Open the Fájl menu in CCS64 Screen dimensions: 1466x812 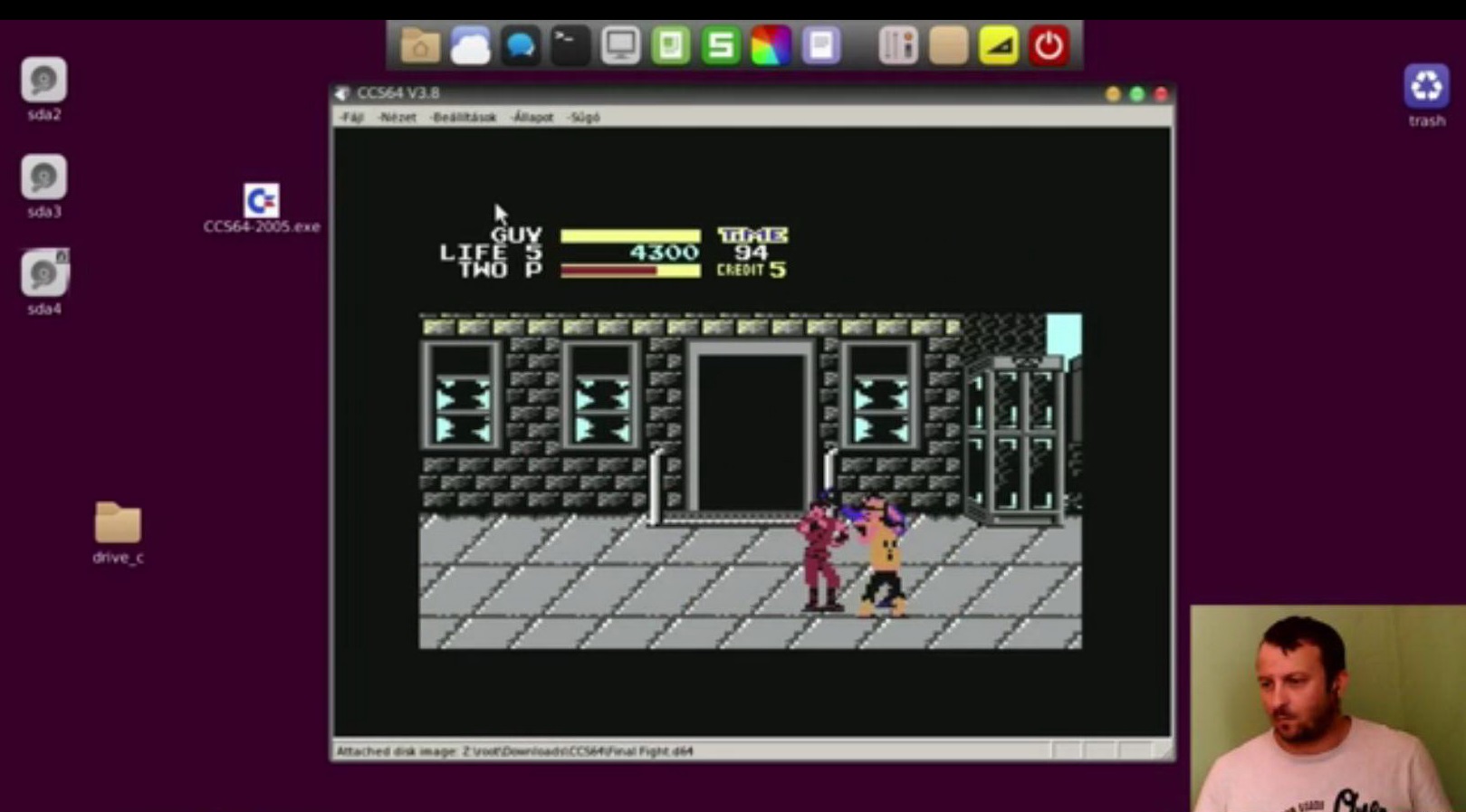click(x=351, y=118)
